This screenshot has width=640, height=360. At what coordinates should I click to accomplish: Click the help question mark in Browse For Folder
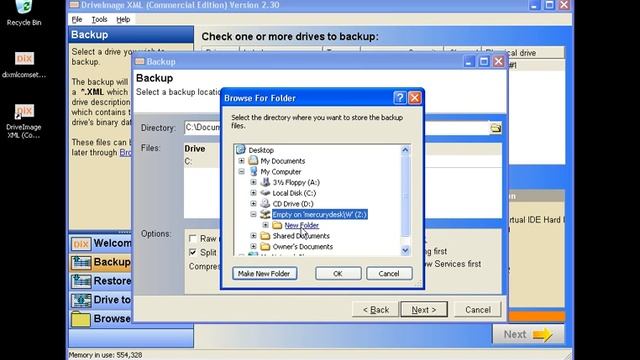click(x=400, y=98)
